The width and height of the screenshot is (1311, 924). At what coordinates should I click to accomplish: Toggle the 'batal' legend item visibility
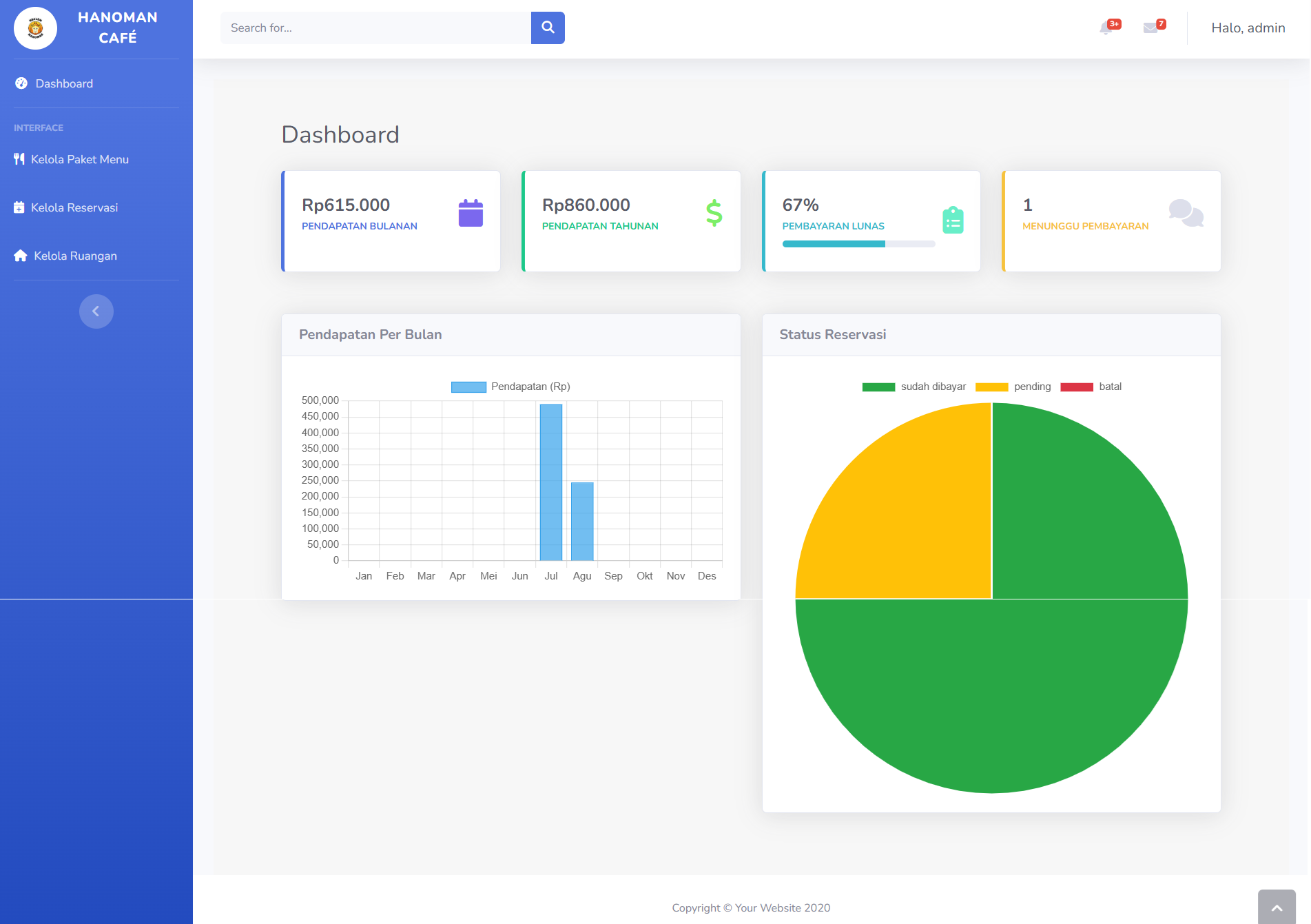[x=1091, y=387]
